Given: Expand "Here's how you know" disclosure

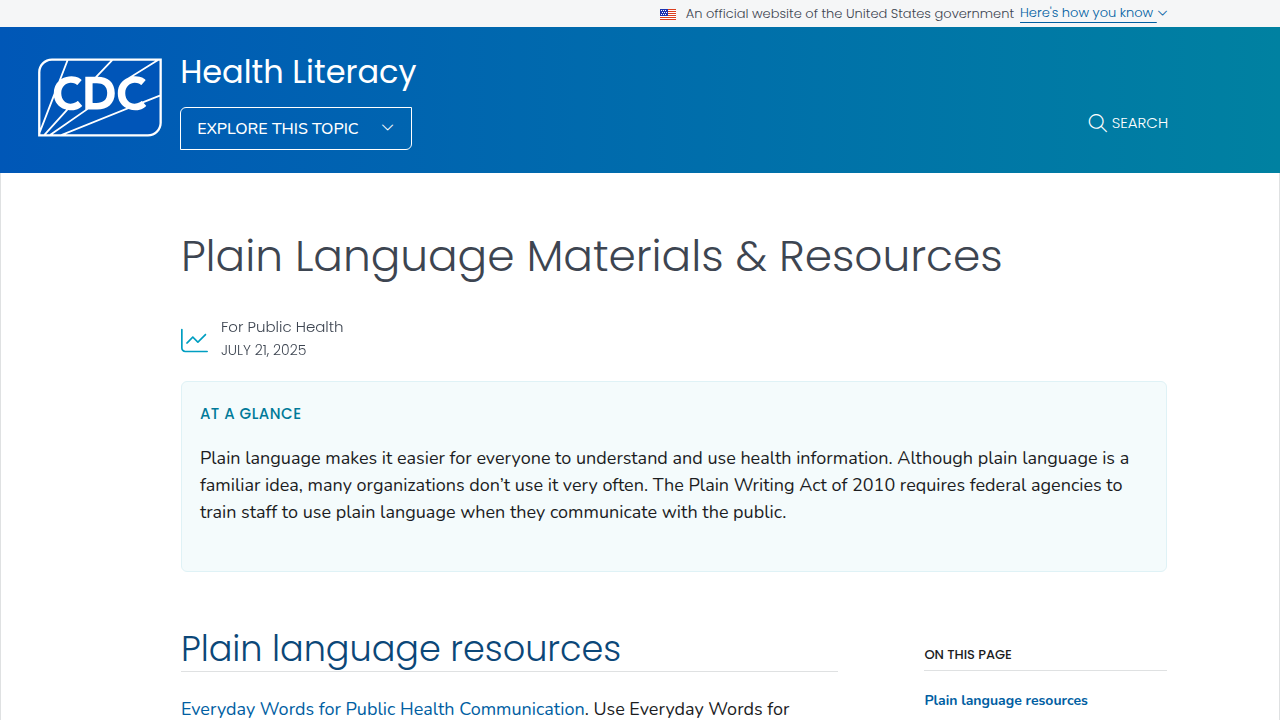Looking at the screenshot, I should coord(1093,13).
